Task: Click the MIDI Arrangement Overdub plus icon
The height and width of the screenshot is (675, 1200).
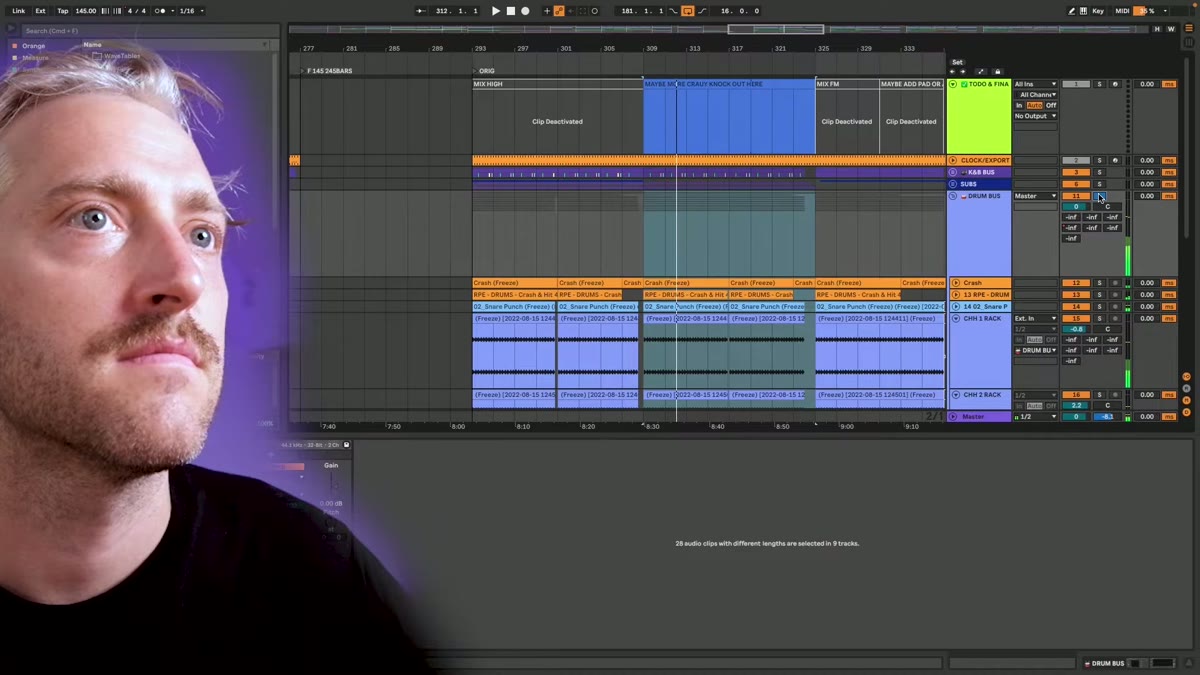Action: pos(547,11)
